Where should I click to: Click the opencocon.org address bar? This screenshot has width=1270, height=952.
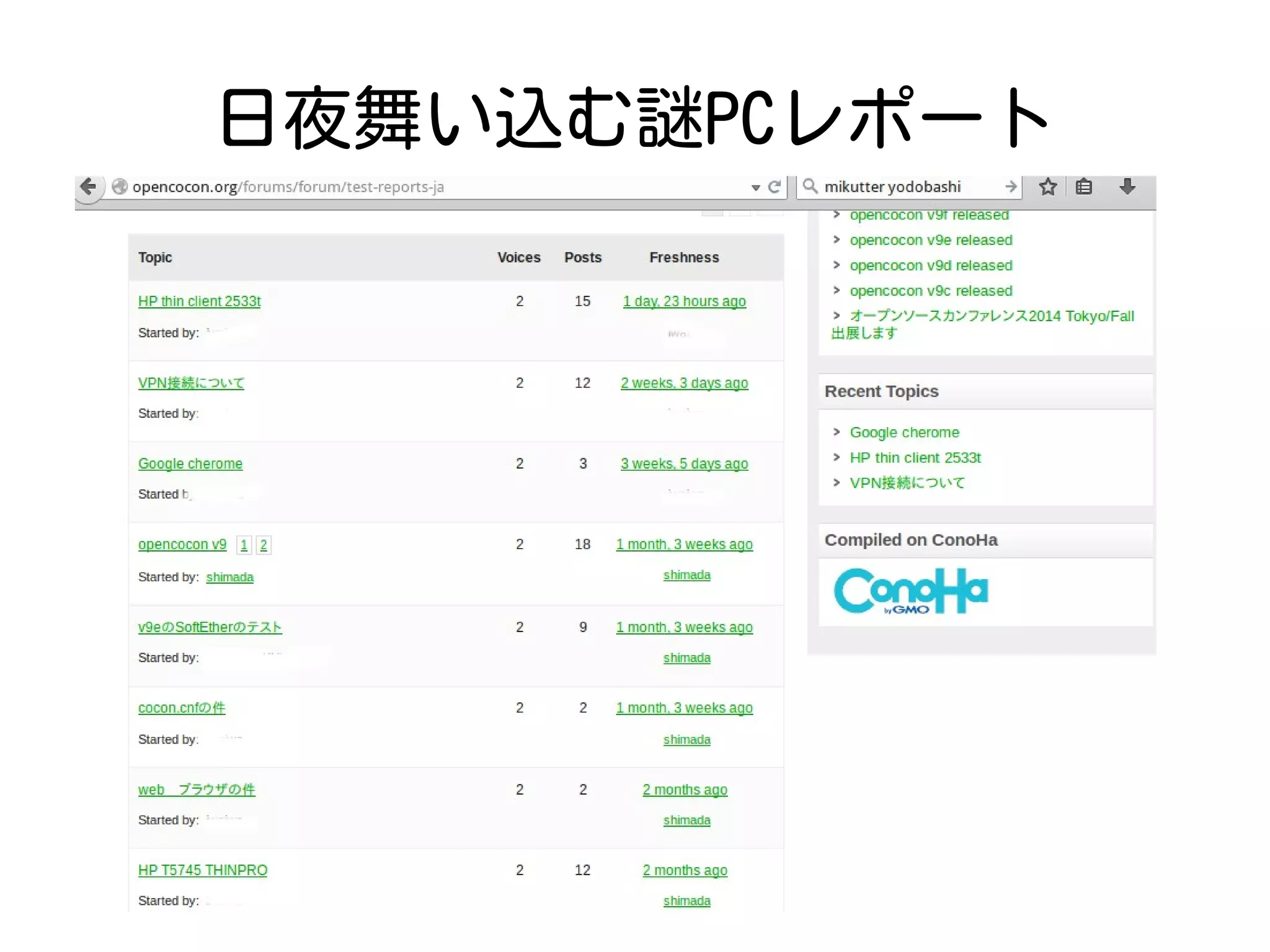(x=434, y=187)
